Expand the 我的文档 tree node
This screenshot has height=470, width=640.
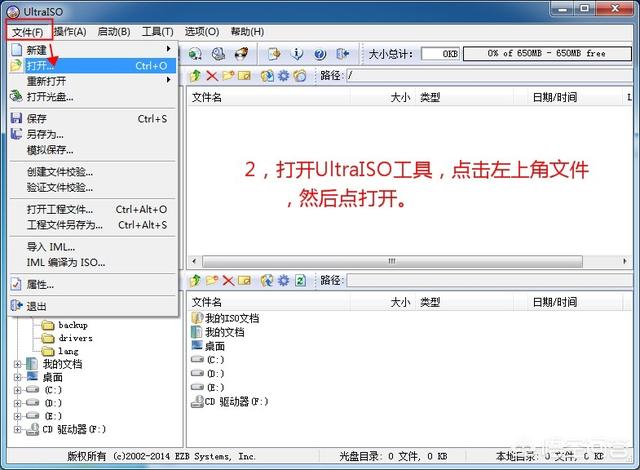click(x=17, y=364)
